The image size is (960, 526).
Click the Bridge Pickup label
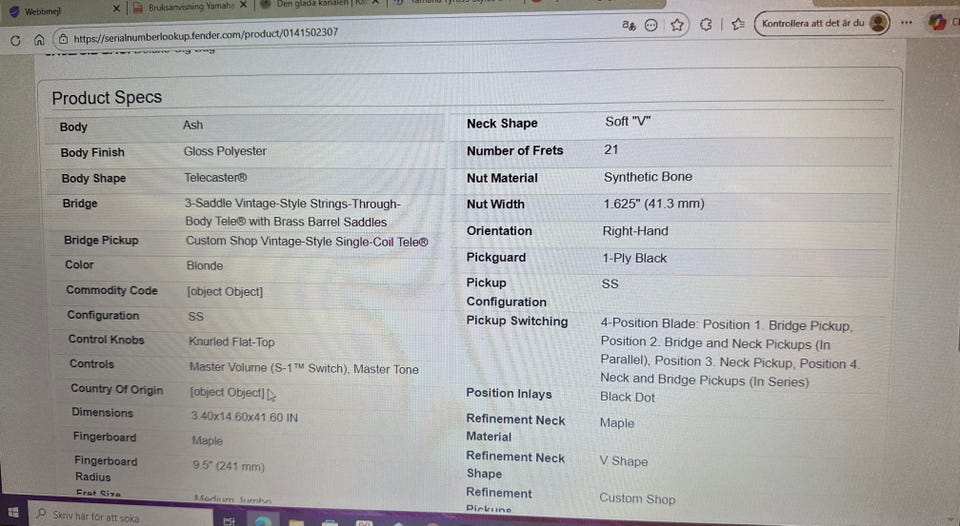(101, 240)
